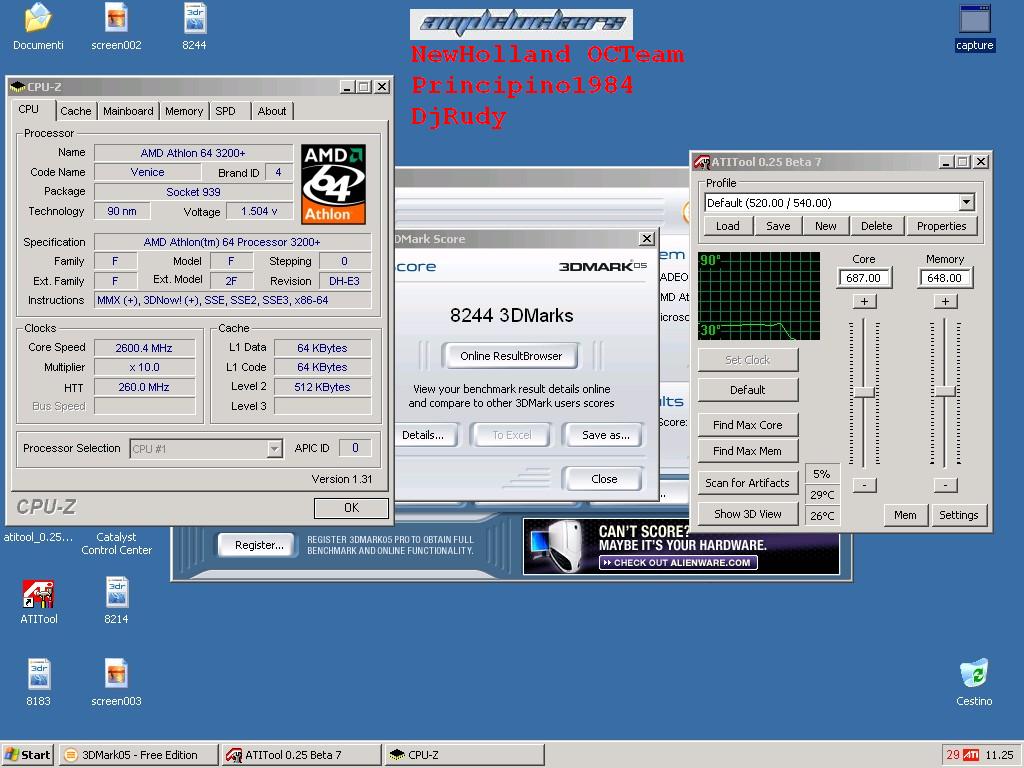Click Show 3D View in ATITool

(748, 514)
